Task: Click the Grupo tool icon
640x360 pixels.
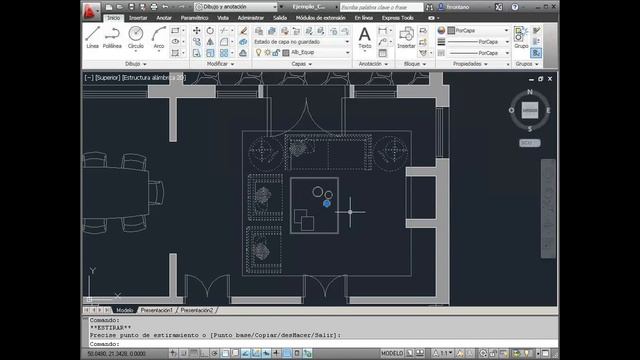Action: point(521,37)
